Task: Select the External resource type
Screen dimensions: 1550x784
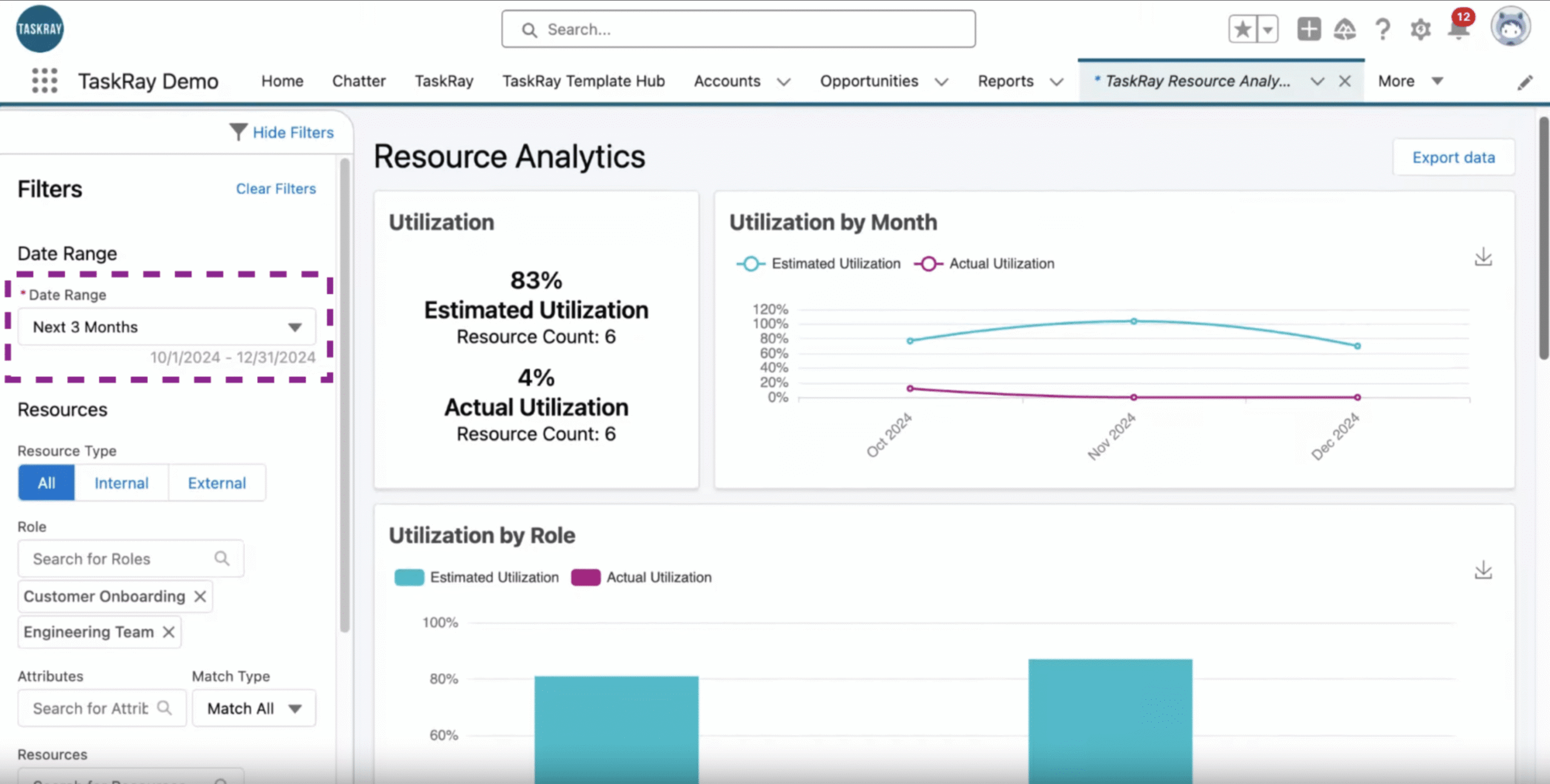Action: 217,483
